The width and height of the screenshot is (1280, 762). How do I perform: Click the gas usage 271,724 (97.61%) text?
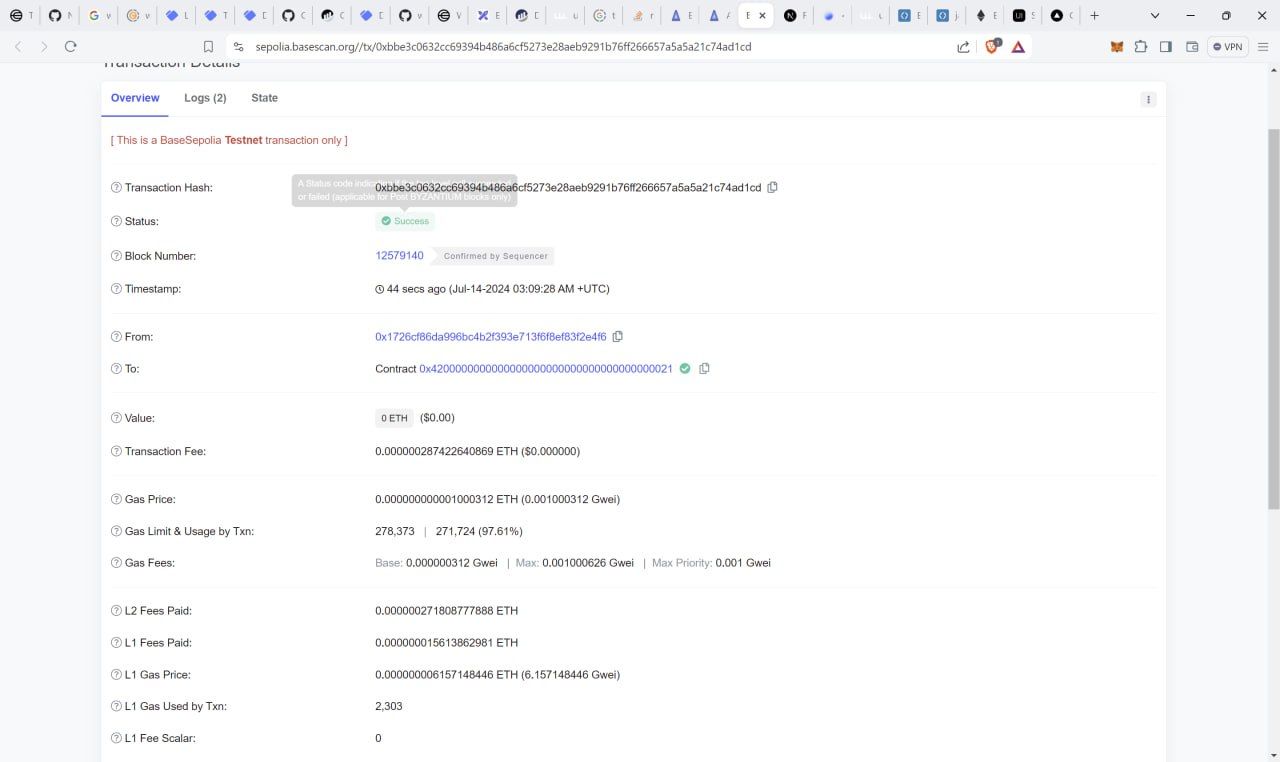tap(479, 531)
